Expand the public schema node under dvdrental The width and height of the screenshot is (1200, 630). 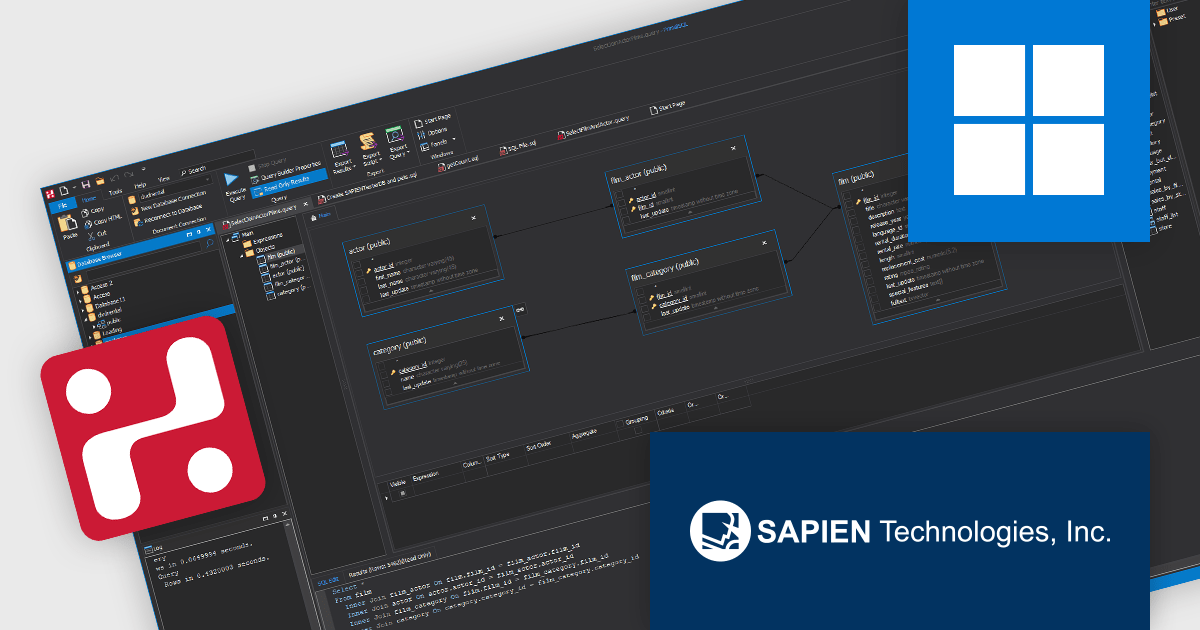pyautogui.click(x=94, y=326)
